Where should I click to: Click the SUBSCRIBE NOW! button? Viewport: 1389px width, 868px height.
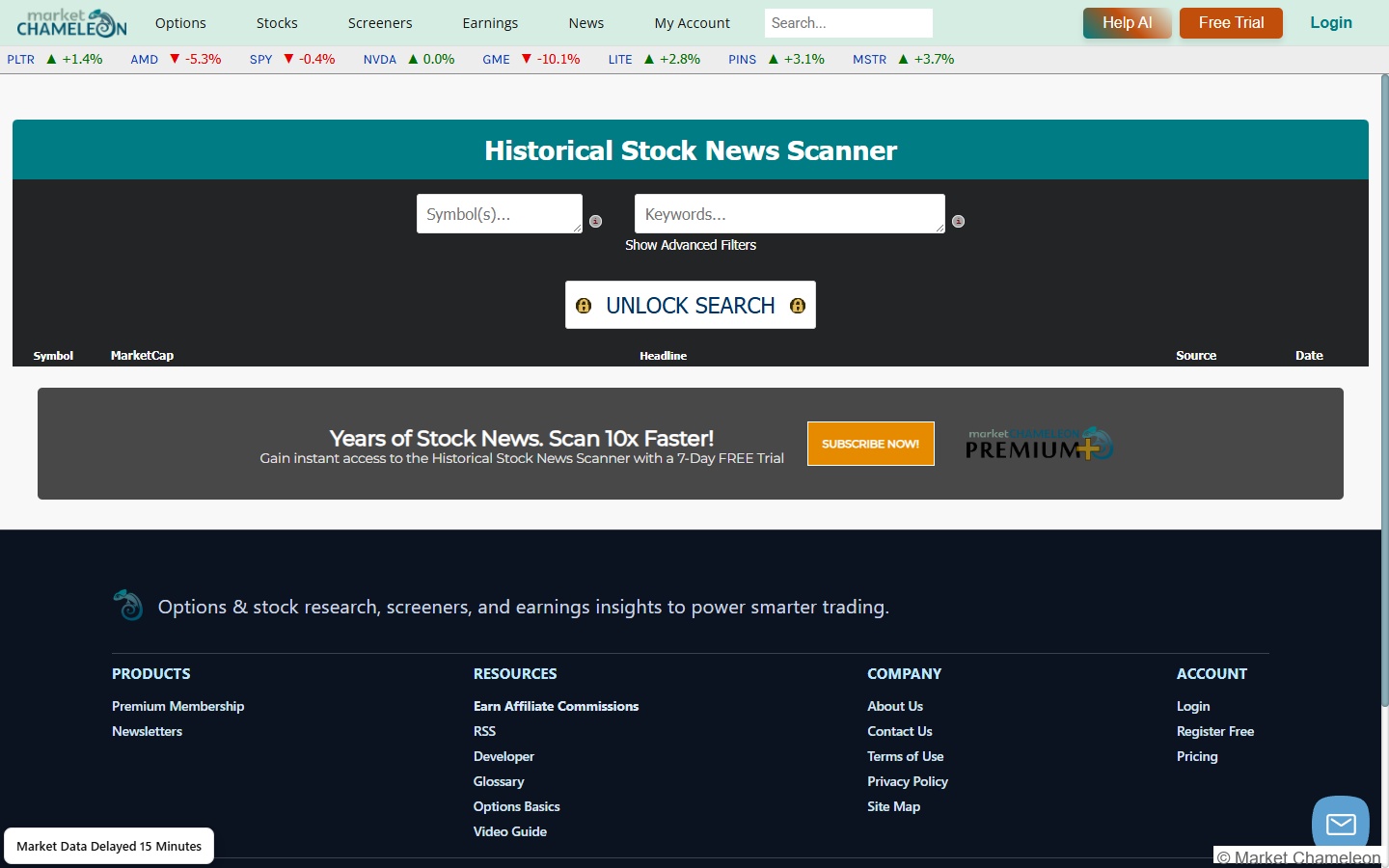[x=871, y=444]
